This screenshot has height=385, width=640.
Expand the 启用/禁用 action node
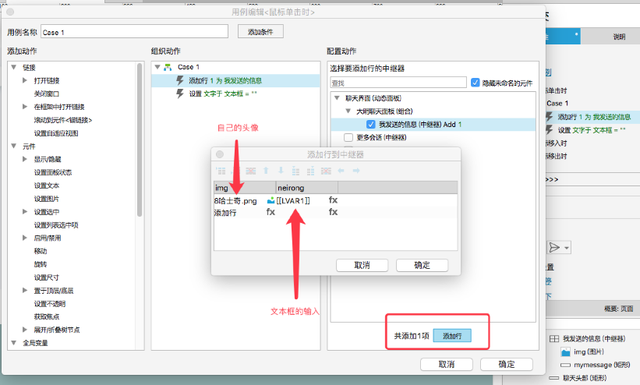tap(25, 238)
